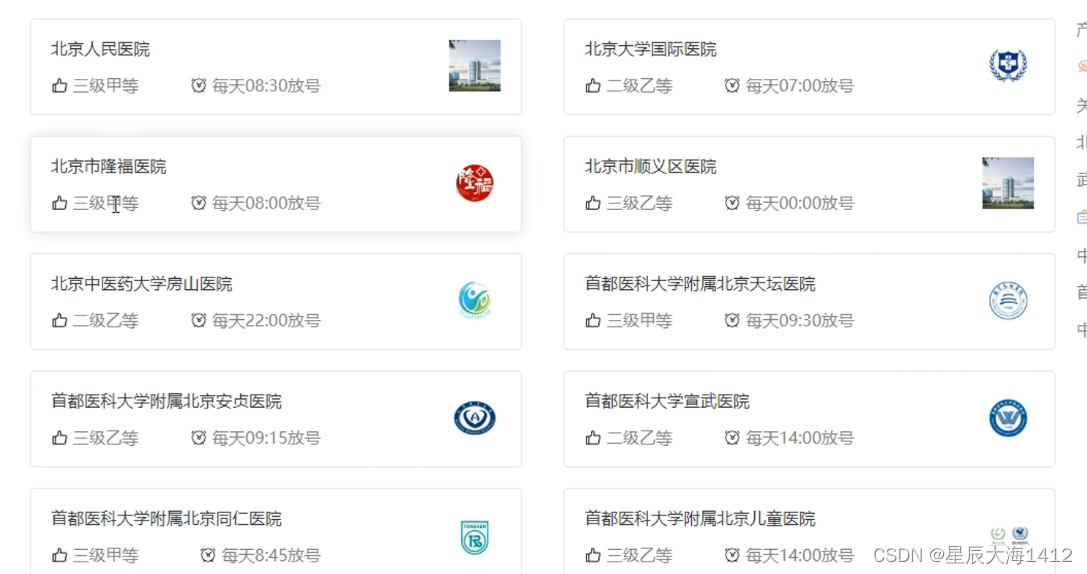Image resolution: width=1087 pixels, height=574 pixels.
Task: Click the 宣武医院 blue W logo
Action: coord(1008,418)
